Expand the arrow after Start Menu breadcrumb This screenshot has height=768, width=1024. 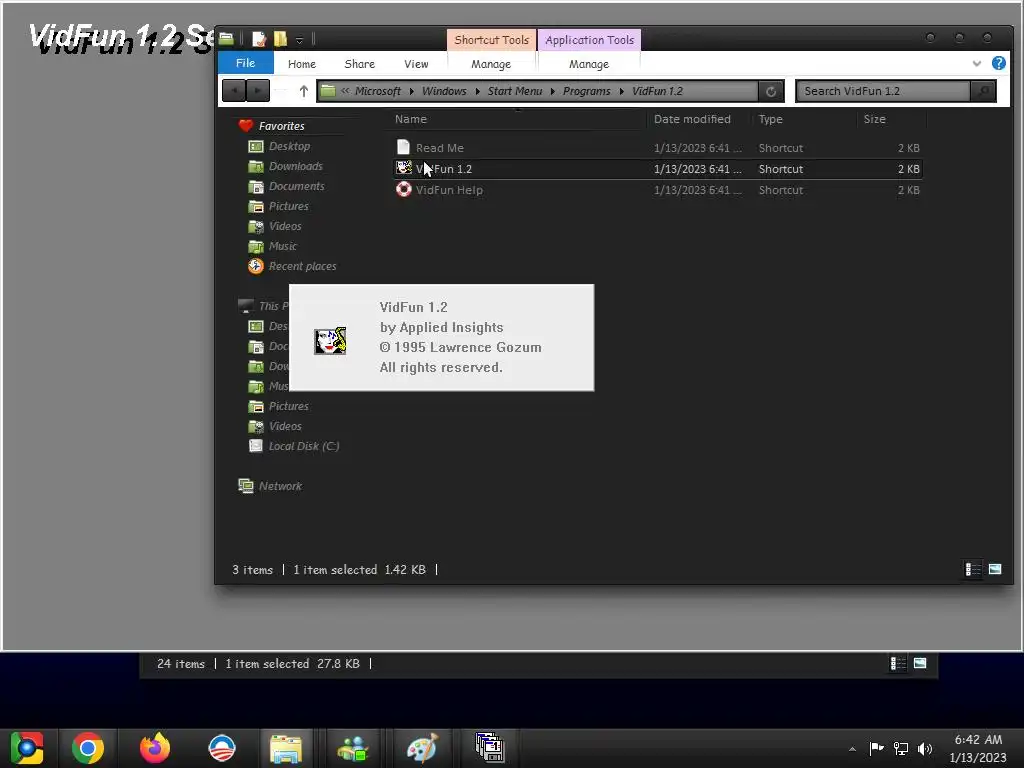552,91
